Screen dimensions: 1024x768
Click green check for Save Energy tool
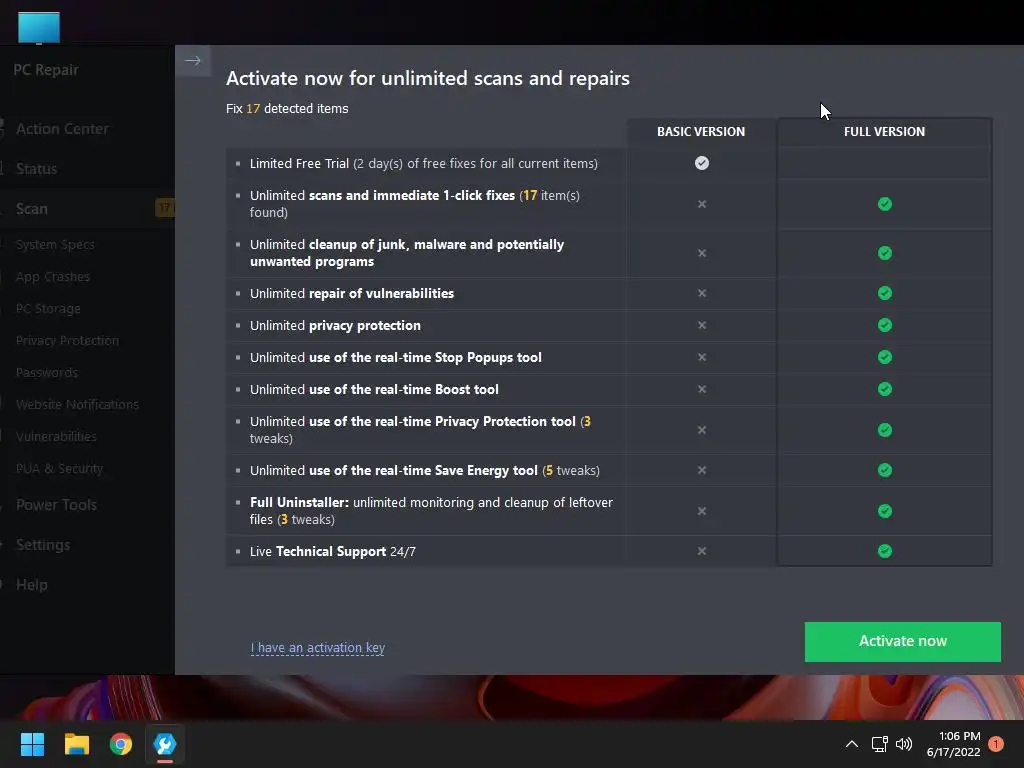pos(885,470)
